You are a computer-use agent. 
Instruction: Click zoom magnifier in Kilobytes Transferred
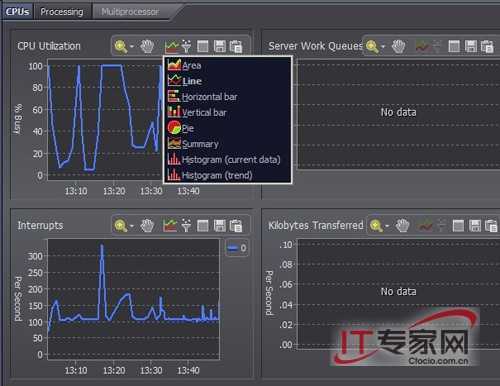click(x=376, y=226)
